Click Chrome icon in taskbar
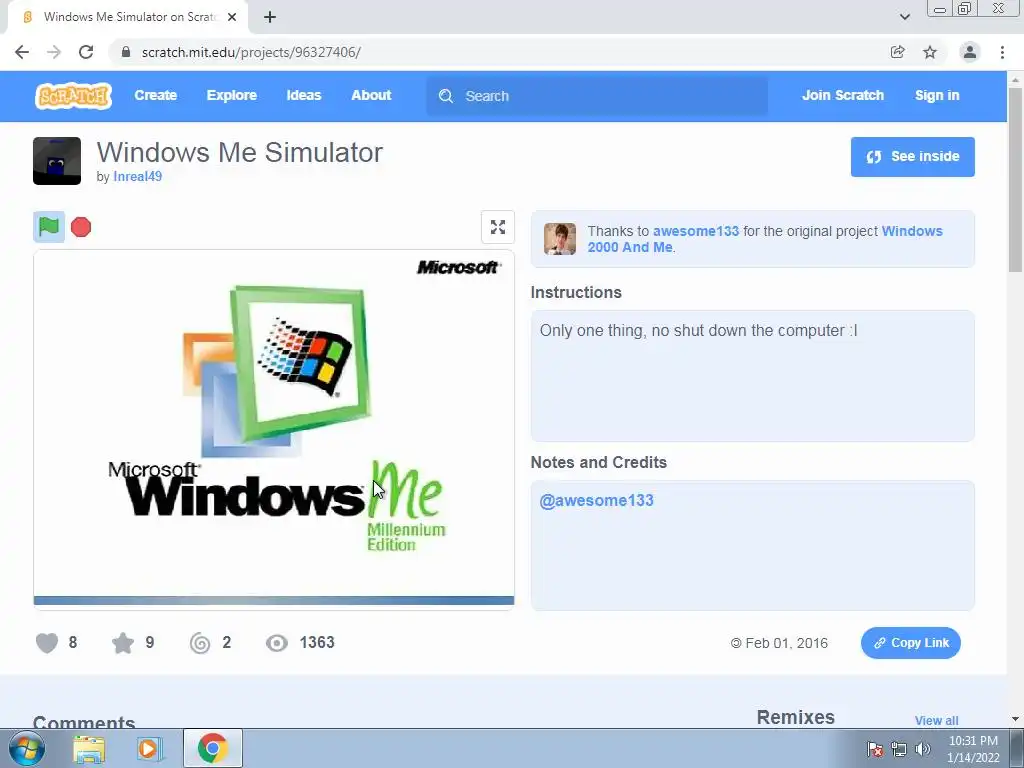This screenshot has height=768, width=1024. (213, 748)
